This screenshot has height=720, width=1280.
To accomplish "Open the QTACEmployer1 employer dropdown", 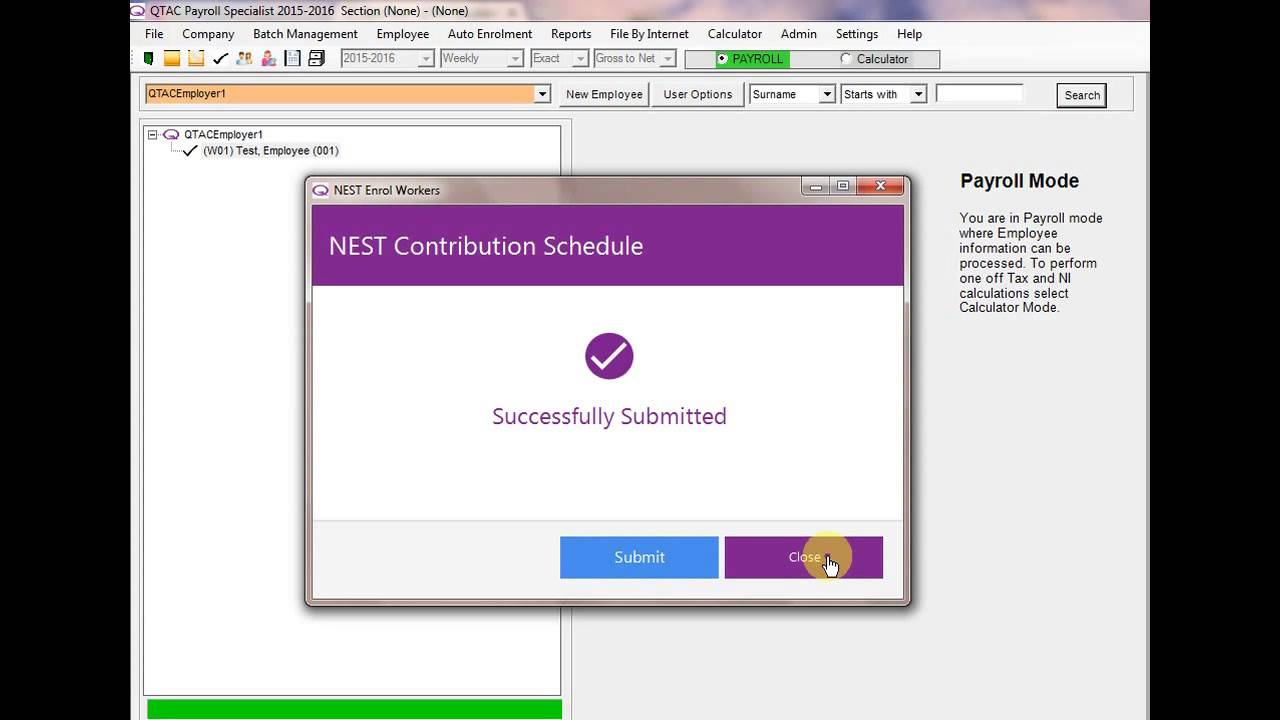I will 542,94.
